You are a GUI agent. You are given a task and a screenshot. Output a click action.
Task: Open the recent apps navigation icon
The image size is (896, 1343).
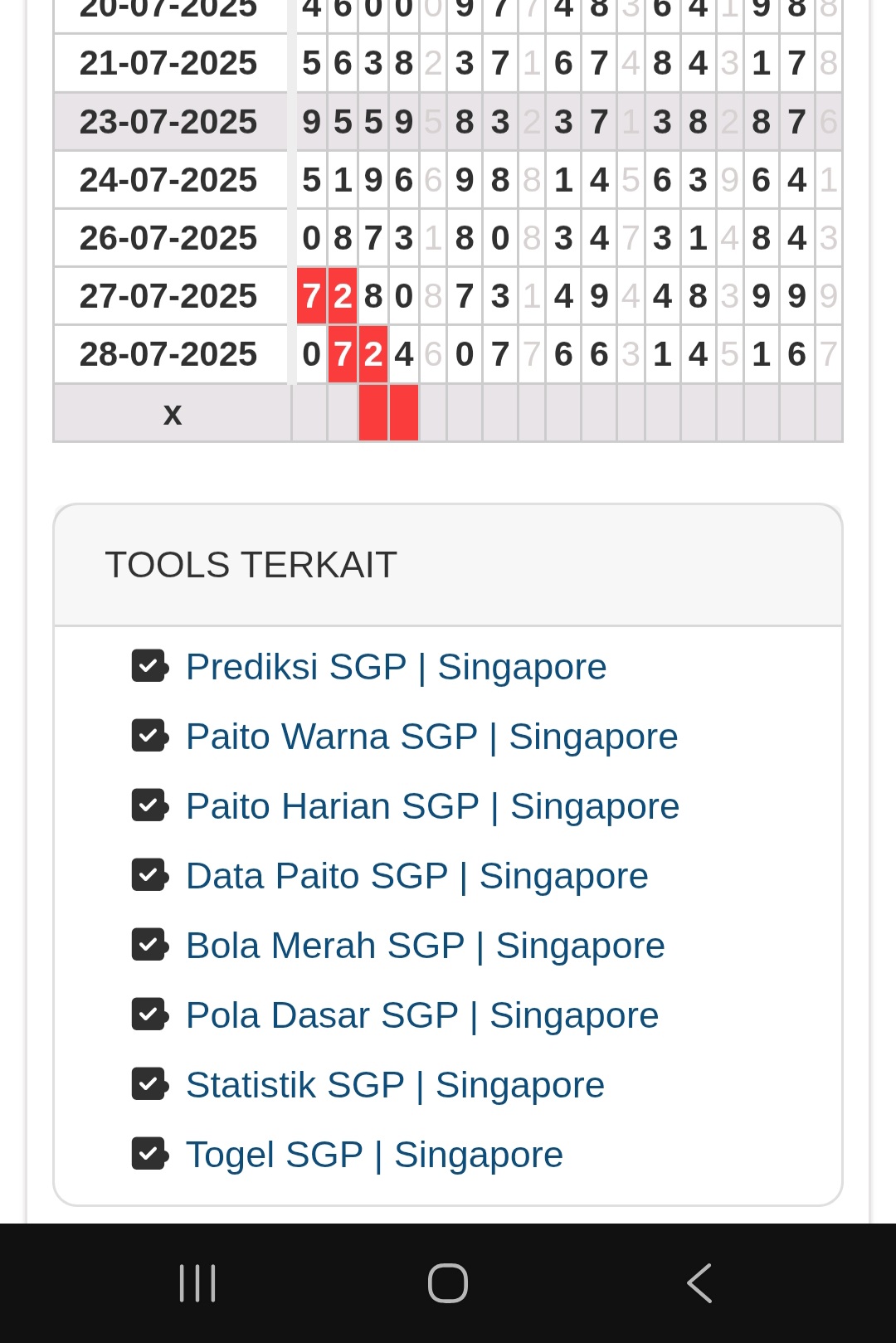tap(197, 1283)
